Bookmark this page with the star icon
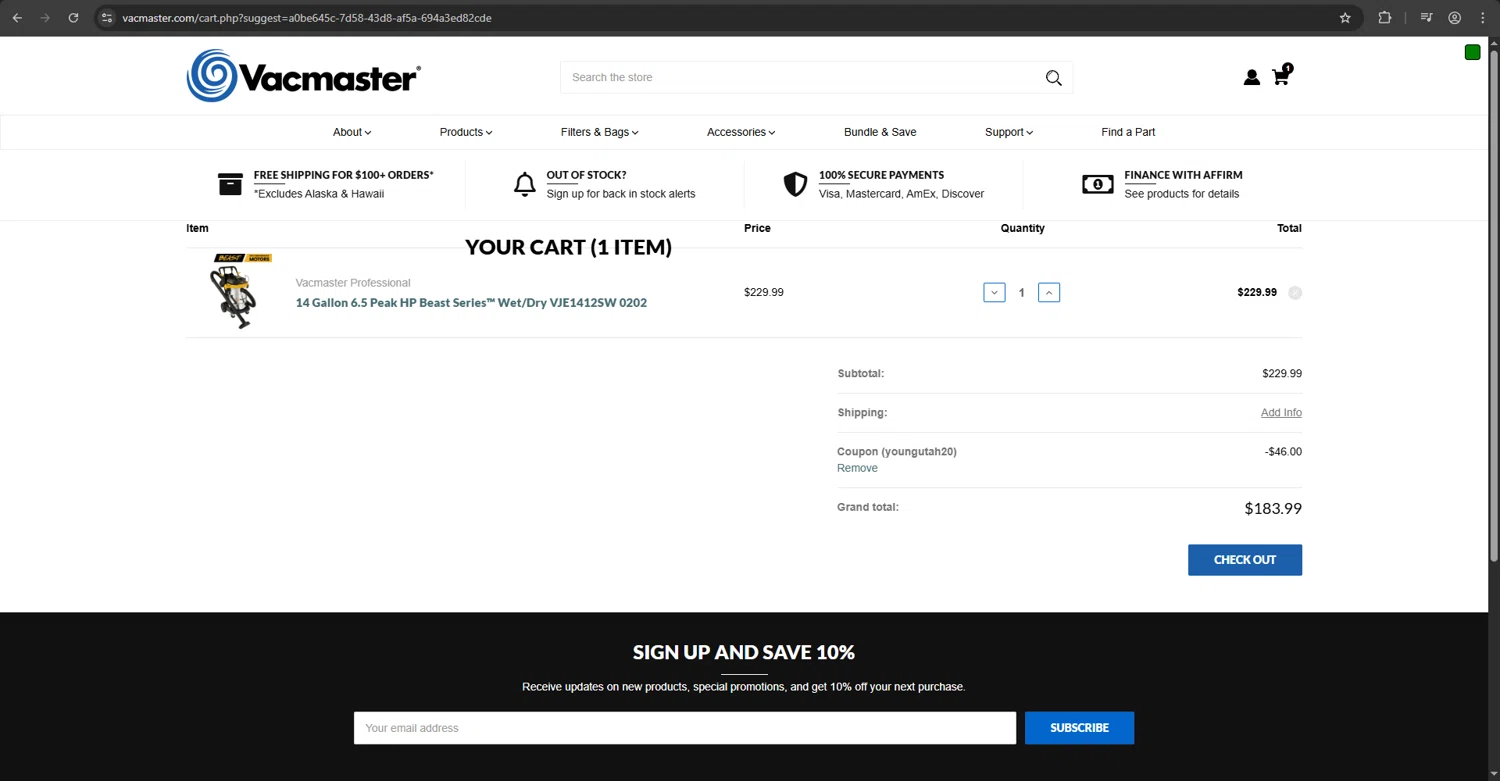Image resolution: width=1500 pixels, height=781 pixels. click(1345, 18)
